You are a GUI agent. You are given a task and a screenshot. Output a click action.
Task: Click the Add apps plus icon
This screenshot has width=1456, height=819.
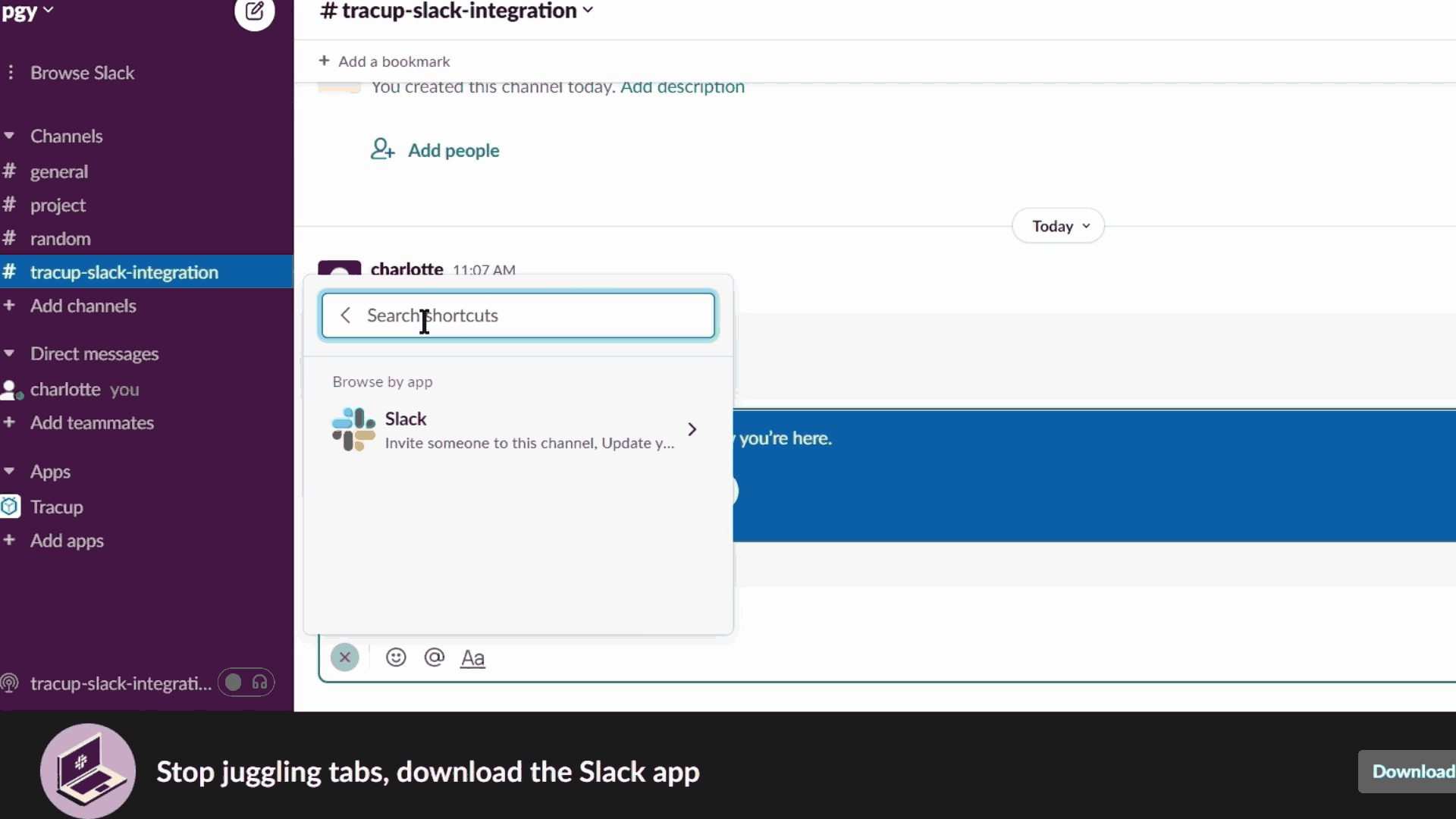point(11,540)
